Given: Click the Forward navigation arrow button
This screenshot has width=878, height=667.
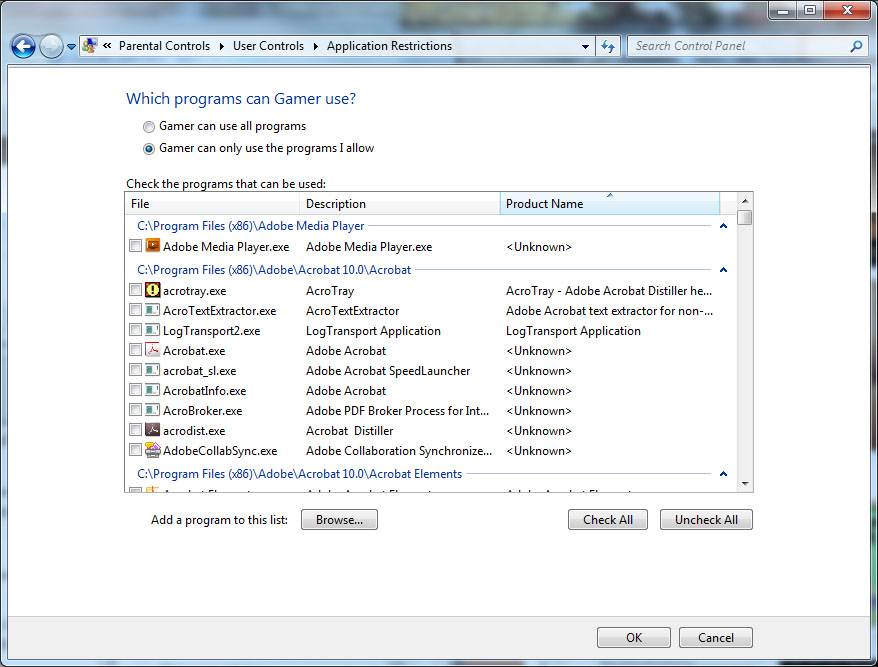Looking at the screenshot, I should coord(52,46).
